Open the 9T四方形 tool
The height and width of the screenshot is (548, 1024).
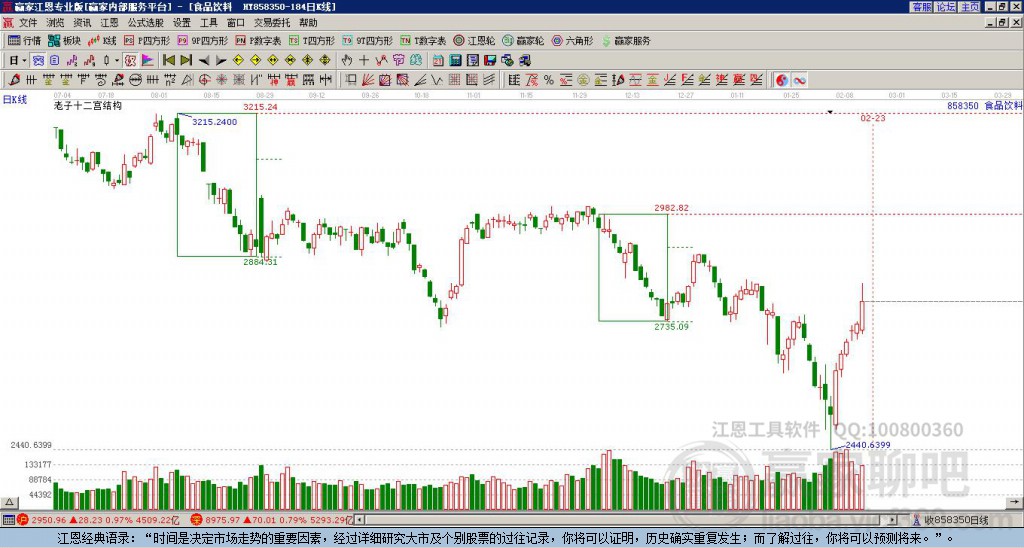(x=367, y=40)
